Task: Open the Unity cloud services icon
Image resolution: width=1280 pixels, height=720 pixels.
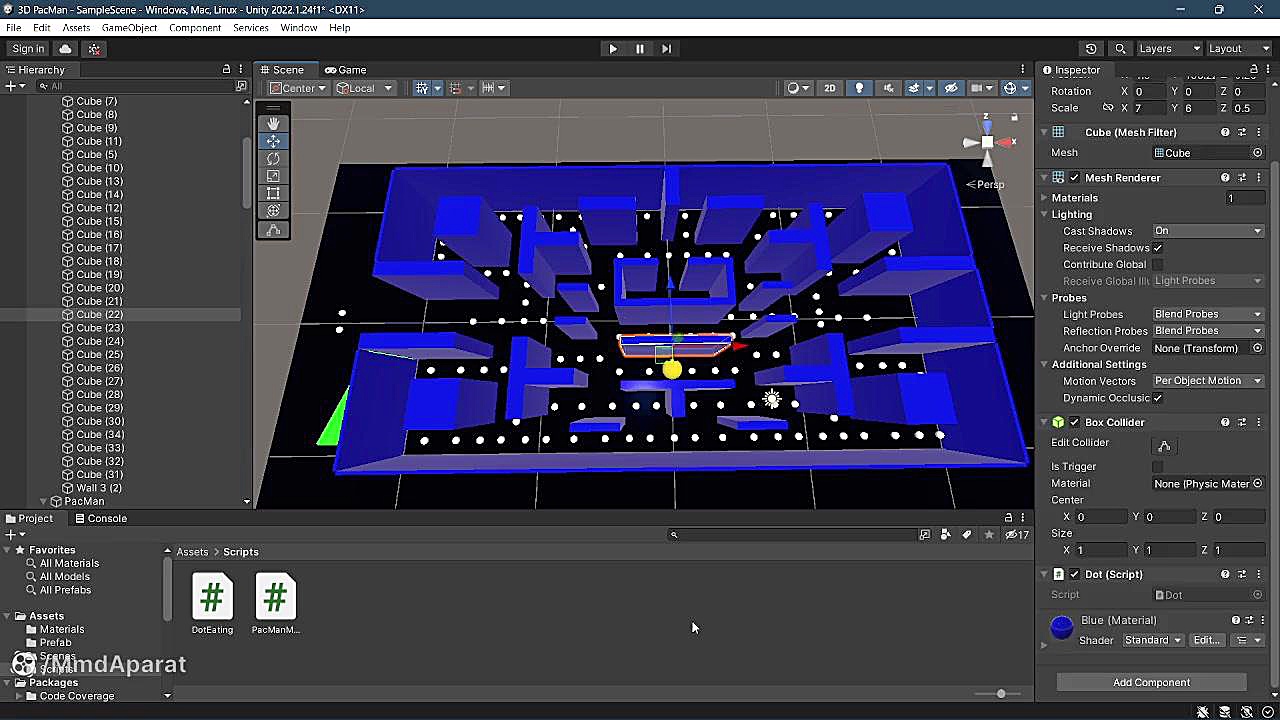Action: tap(66, 49)
